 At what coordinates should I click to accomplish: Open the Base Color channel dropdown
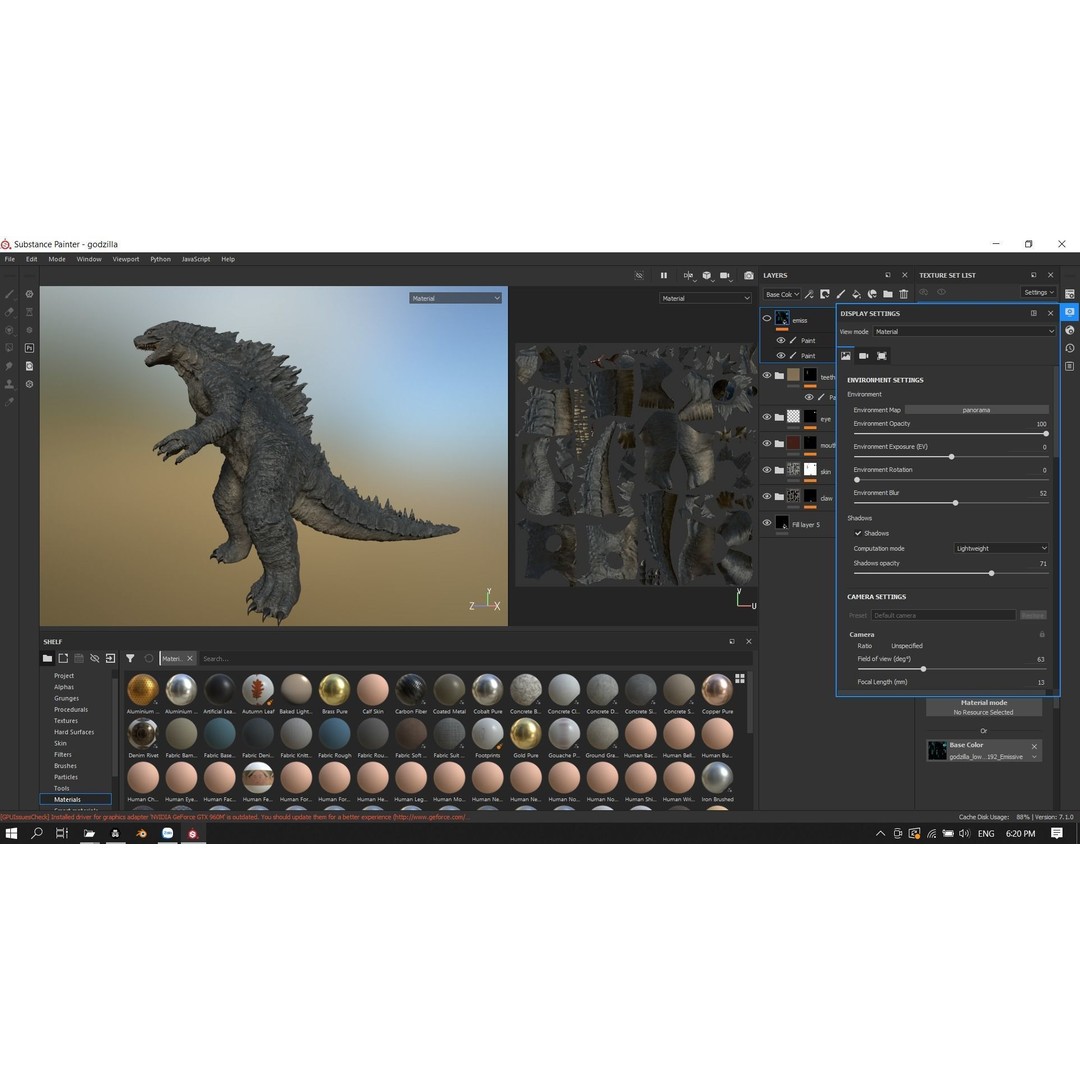782,294
